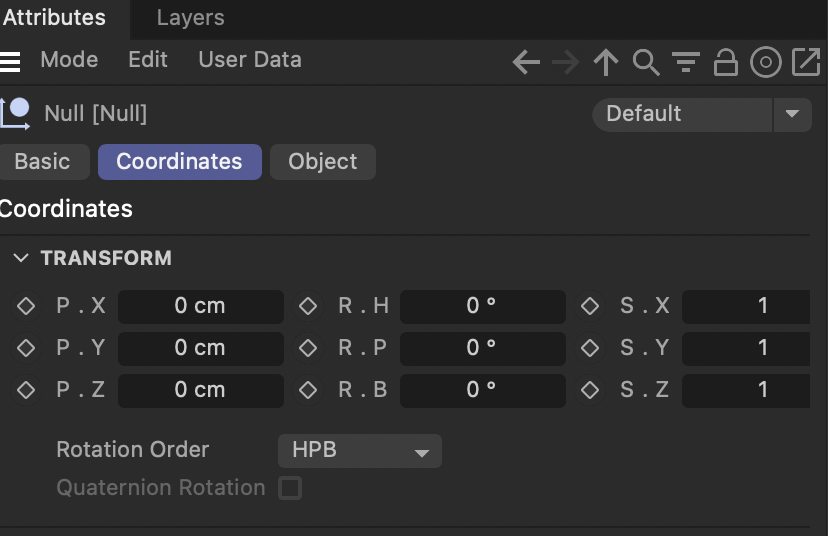Viewport: 828px width, 536px height.
Task: Click the P.Y position input field
Action: coord(200,348)
